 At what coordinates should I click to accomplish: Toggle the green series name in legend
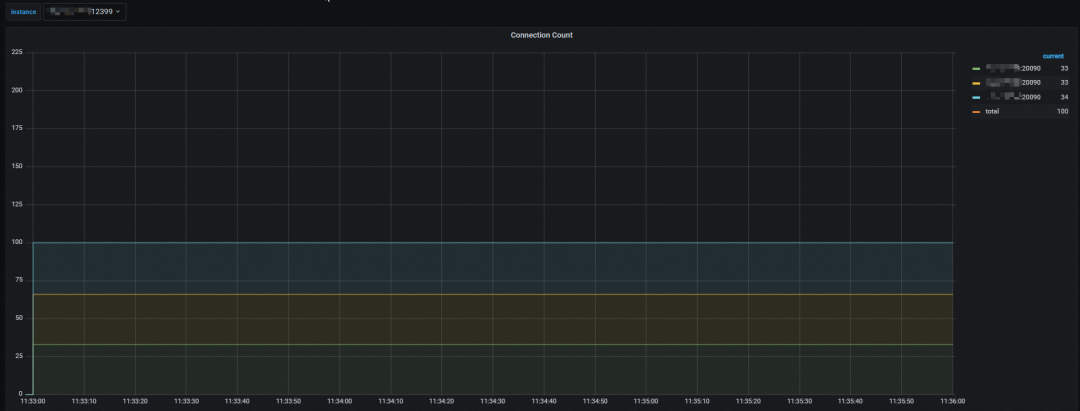point(1013,69)
